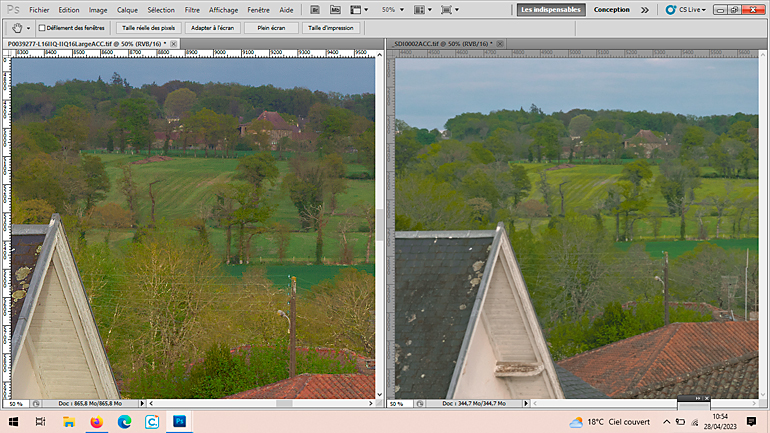
Task: Launch Adobe Bridge from the application bar
Action: point(315,10)
